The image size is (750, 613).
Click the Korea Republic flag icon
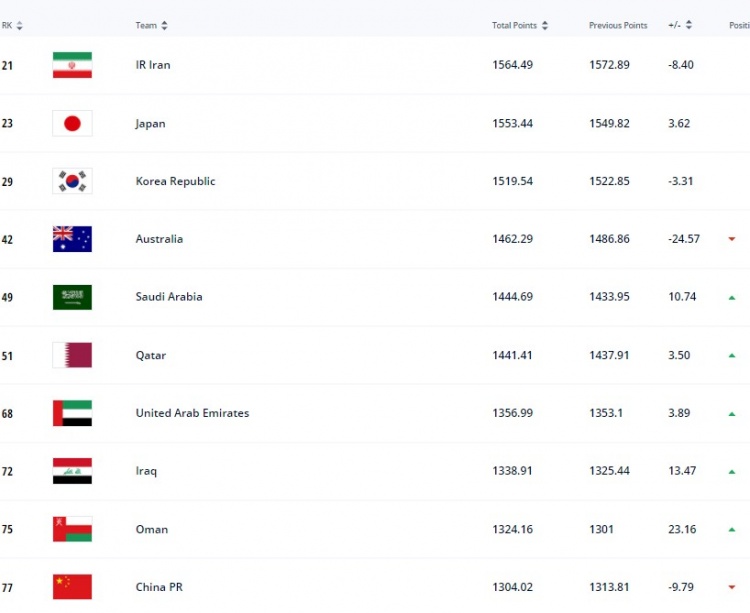tap(72, 181)
